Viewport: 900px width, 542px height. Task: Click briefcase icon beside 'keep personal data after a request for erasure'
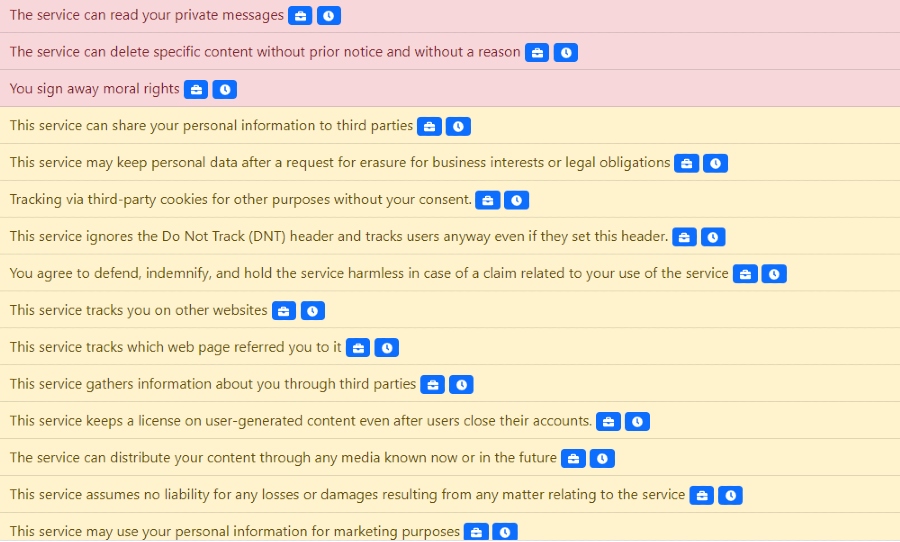686,163
